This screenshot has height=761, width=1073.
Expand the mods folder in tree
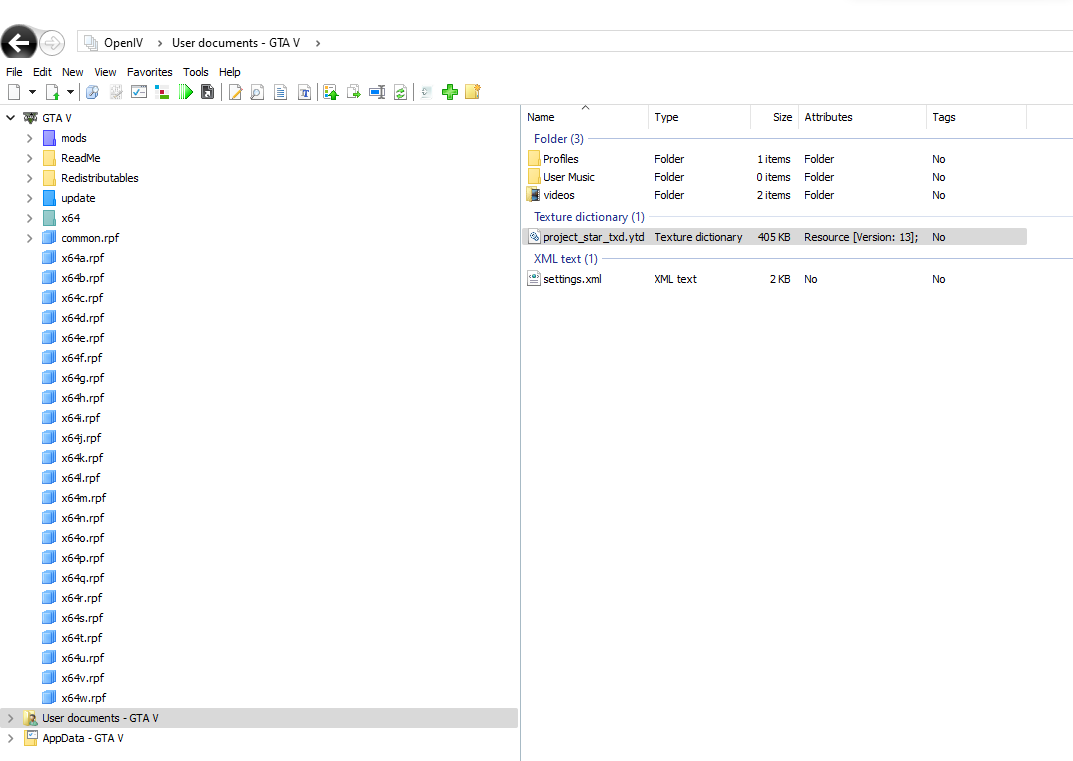click(x=30, y=138)
